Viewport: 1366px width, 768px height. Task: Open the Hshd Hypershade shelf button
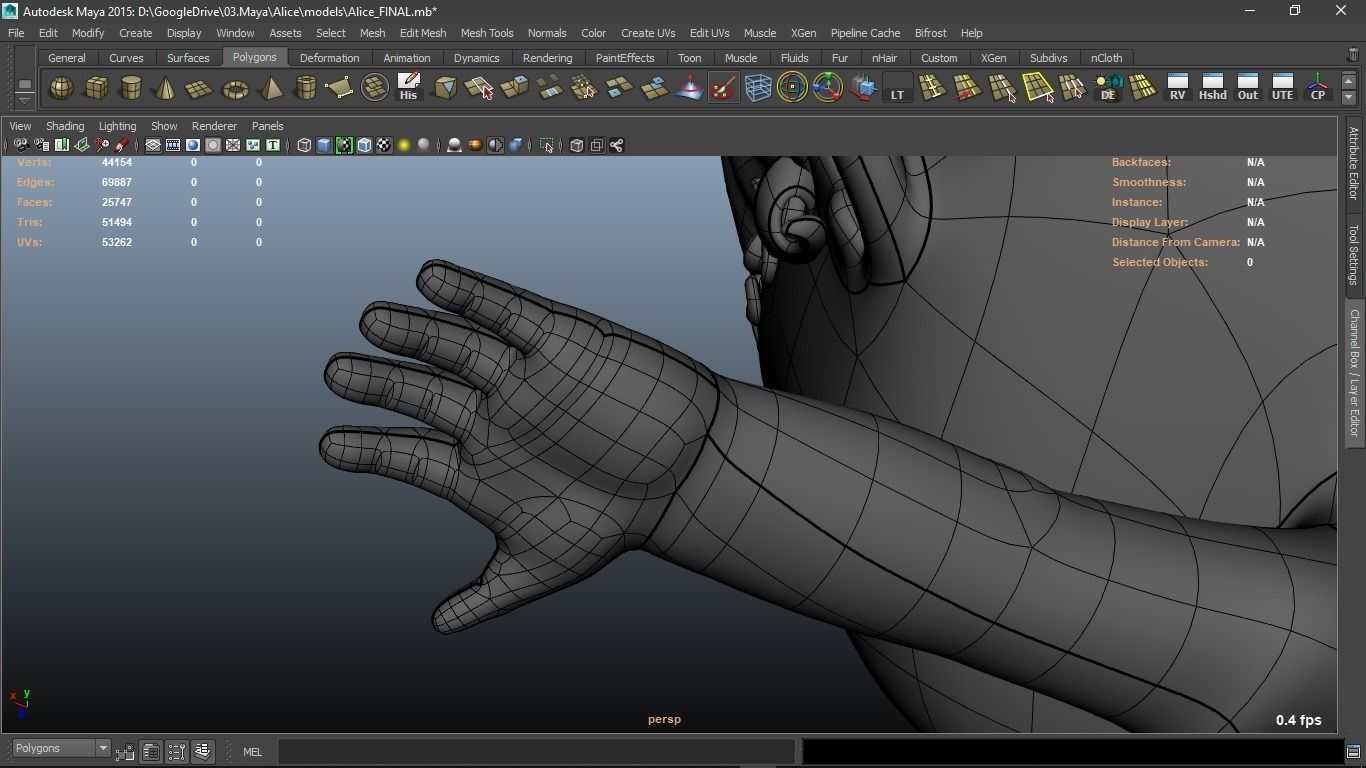(1213, 88)
